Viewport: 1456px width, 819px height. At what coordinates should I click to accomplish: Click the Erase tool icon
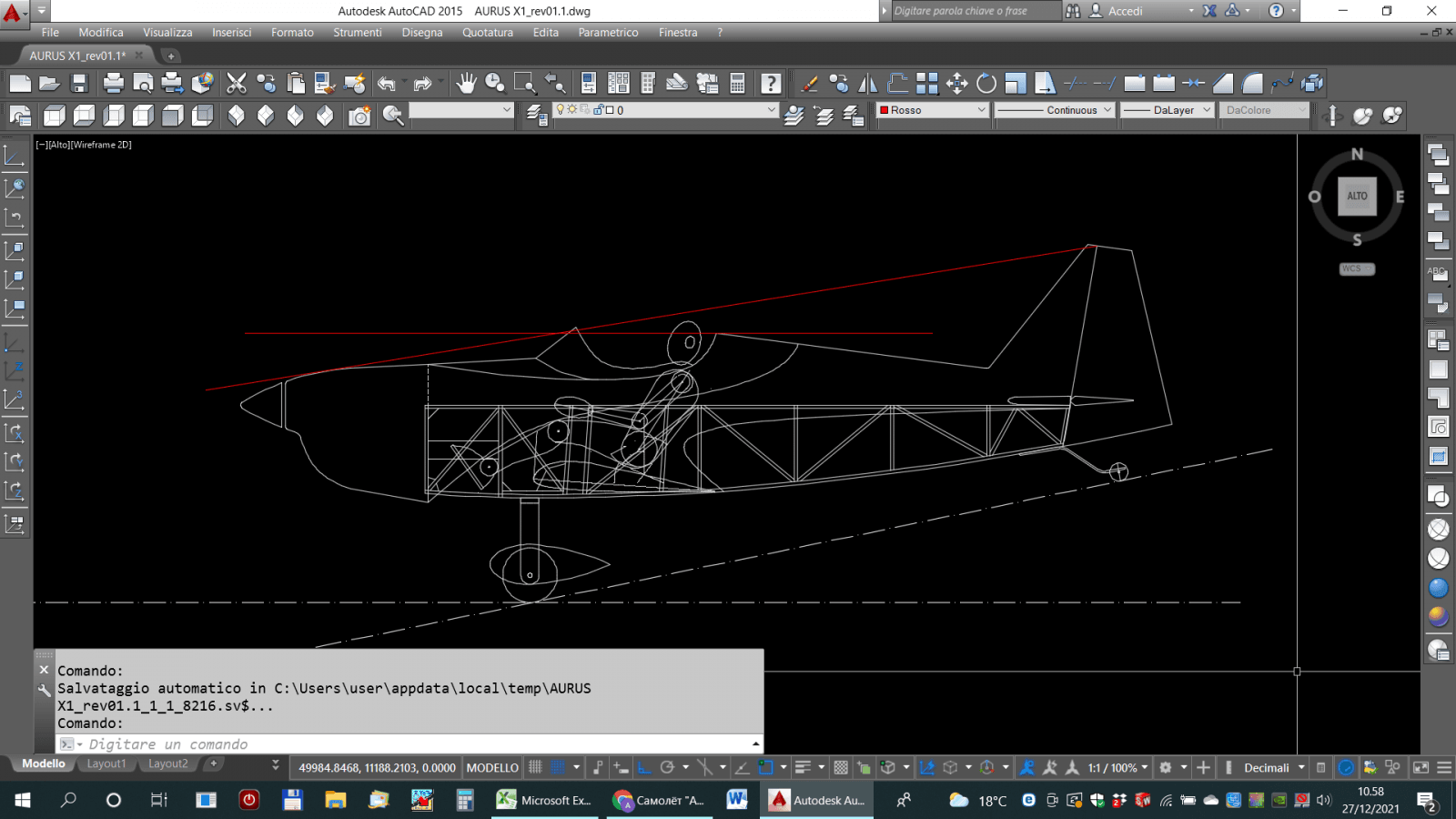click(x=809, y=84)
